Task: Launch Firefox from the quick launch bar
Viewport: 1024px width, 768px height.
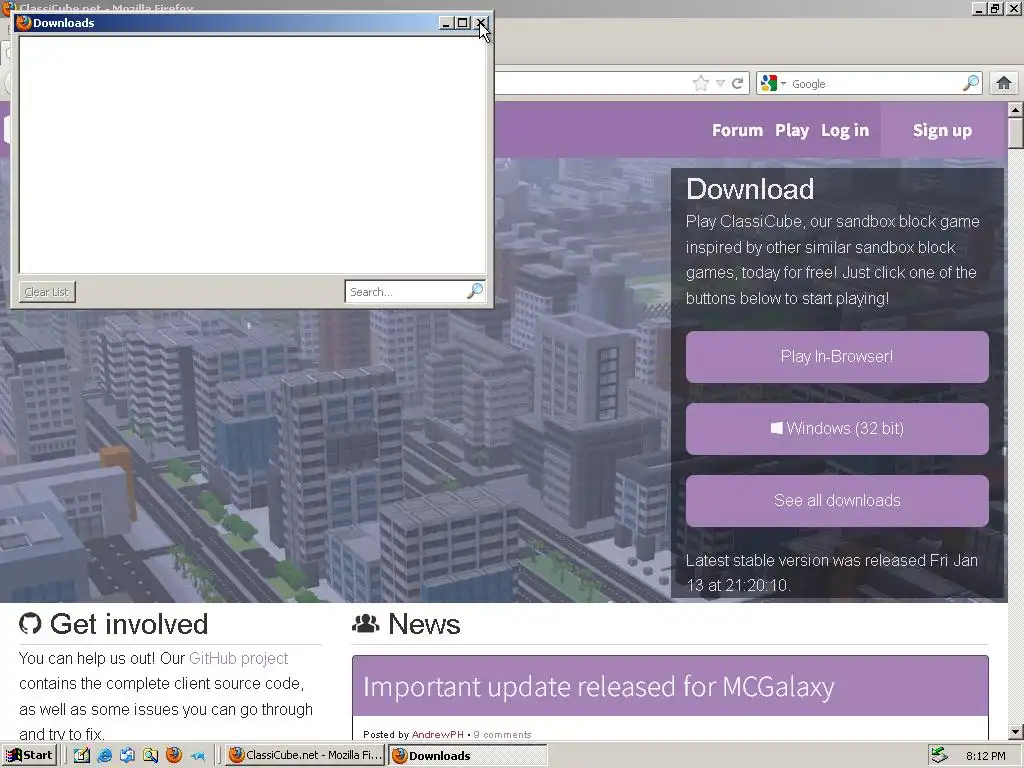Action: pyautogui.click(x=174, y=755)
